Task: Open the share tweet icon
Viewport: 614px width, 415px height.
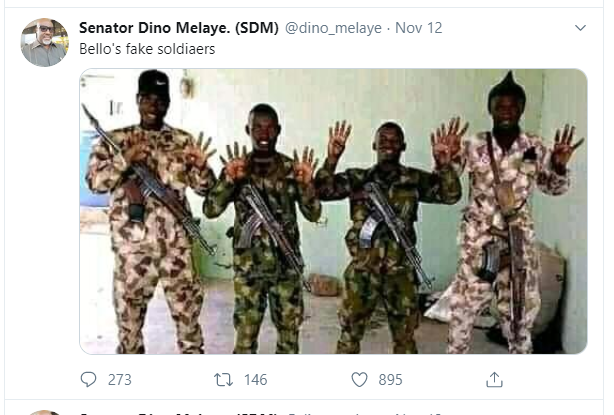Action: [x=494, y=380]
